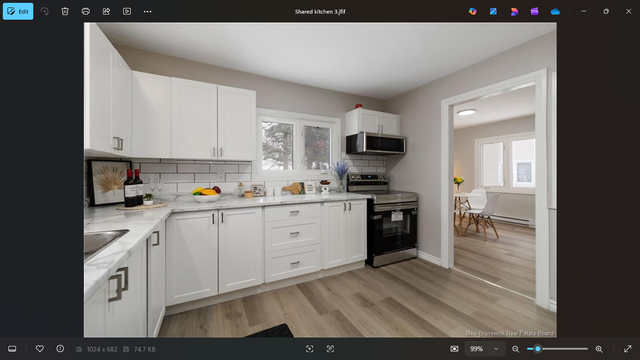Close the Photos window
This screenshot has height=360, width=640.
point(629,11)
